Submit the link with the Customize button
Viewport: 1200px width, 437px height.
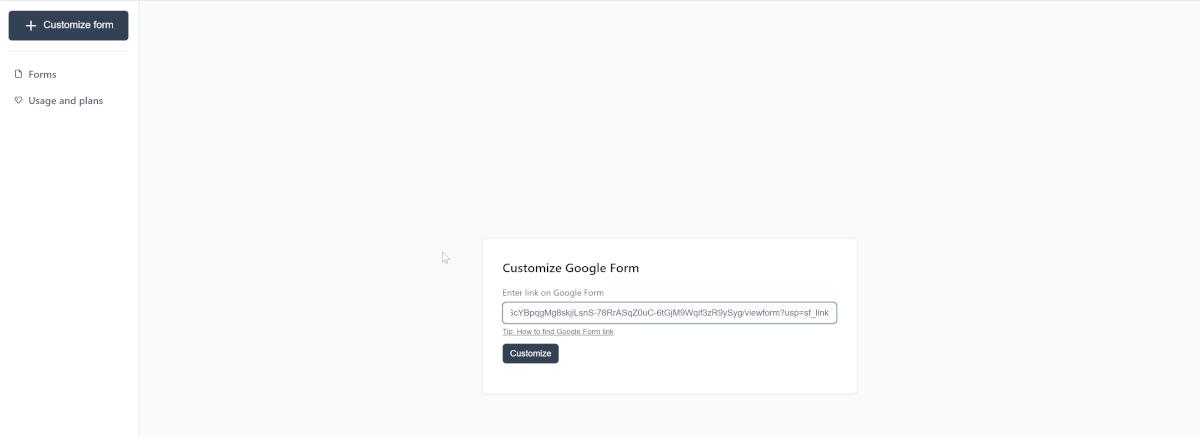point(530,353)
